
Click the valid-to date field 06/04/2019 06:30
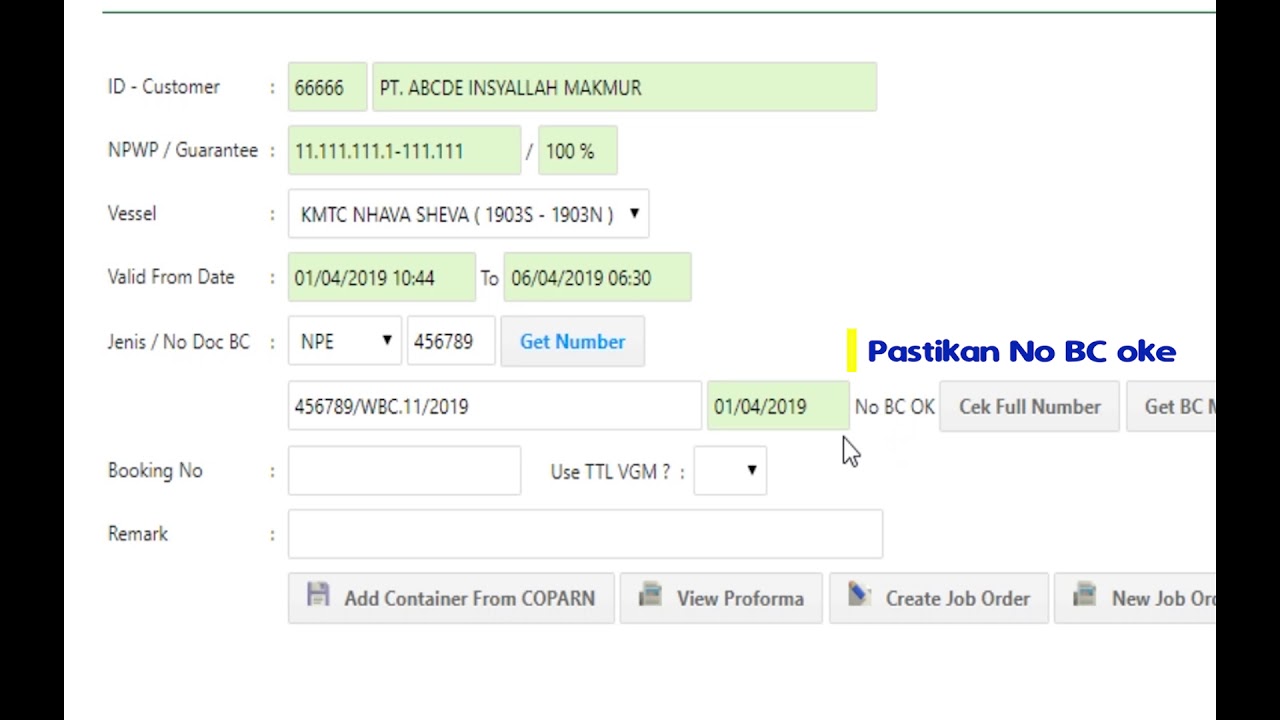click(597, 278)
